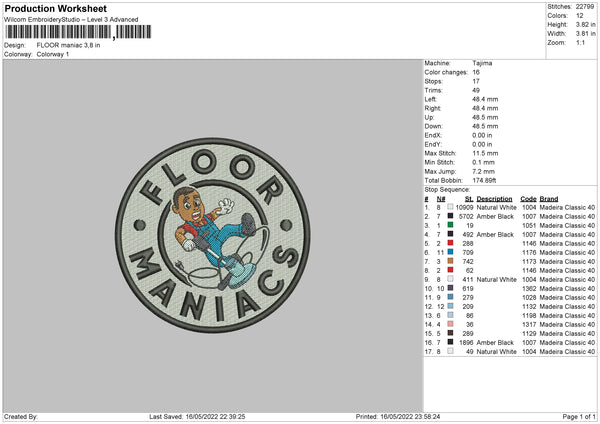Screen dimensions: 600x424
Task: Click the Stop Sequence heading
Action: (x=447, y=190)
